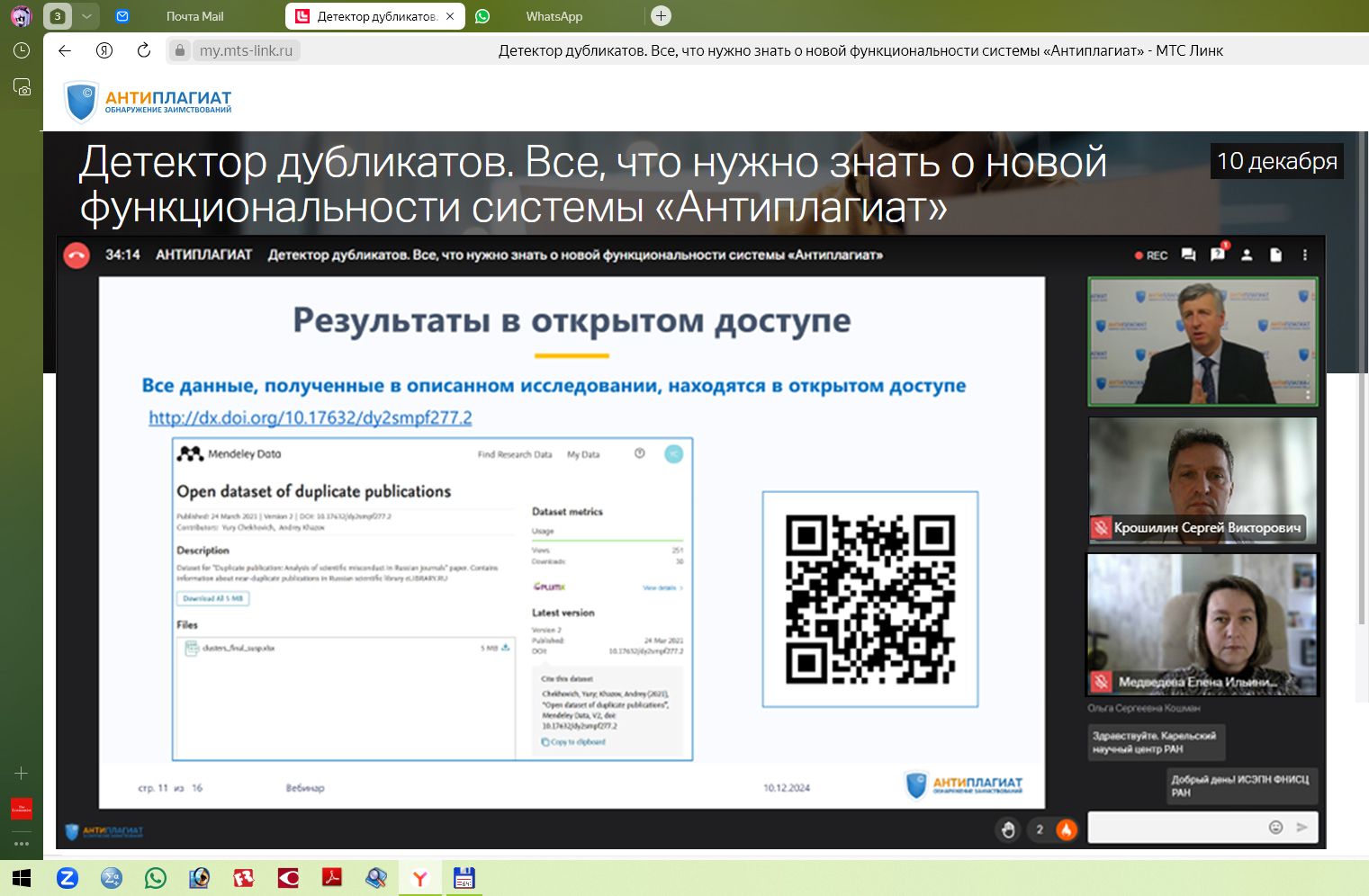Select Крошилин Сергей Викторович video tile

coord(1202,480)
